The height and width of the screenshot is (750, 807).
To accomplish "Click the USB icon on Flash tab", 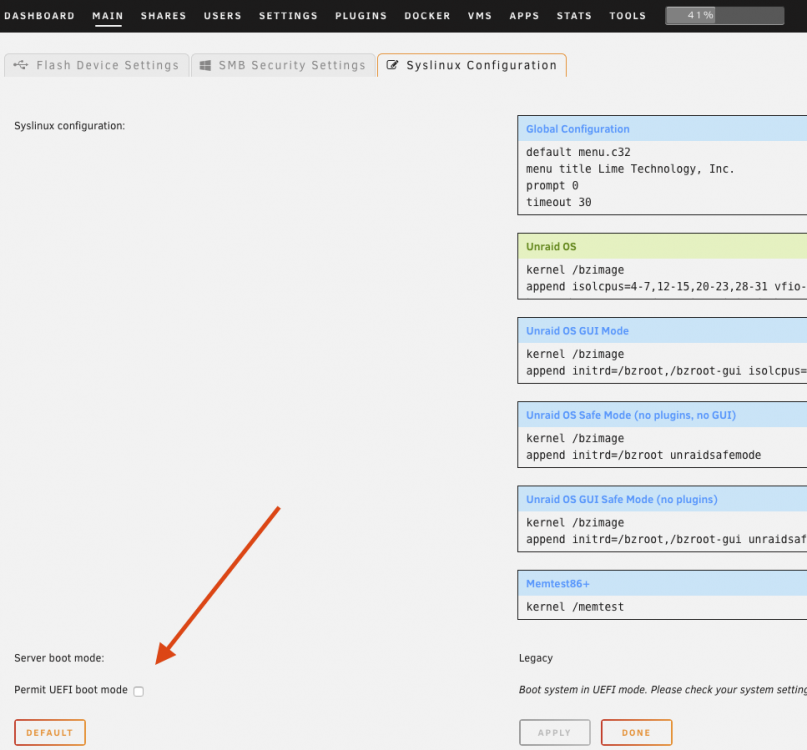I will (21, 65).
